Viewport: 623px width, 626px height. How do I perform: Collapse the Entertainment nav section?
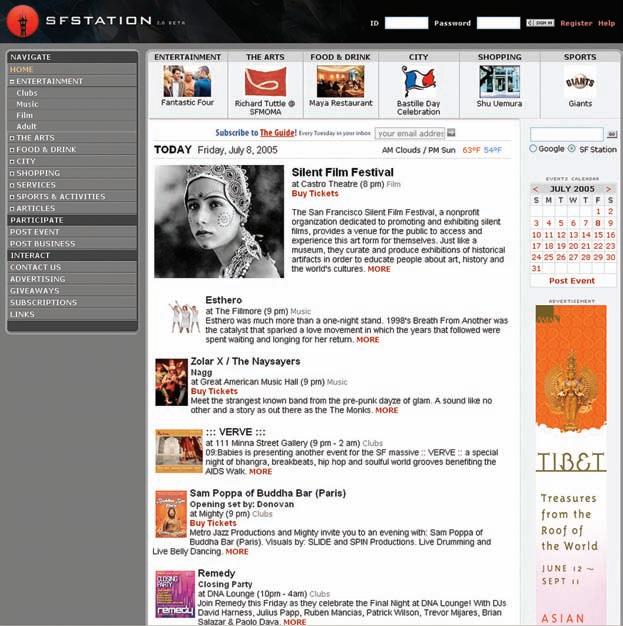coord(12,81)
